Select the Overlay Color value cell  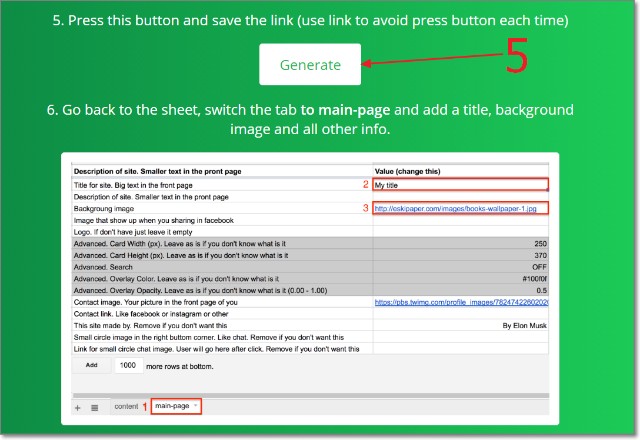click(x=461, y=279)
